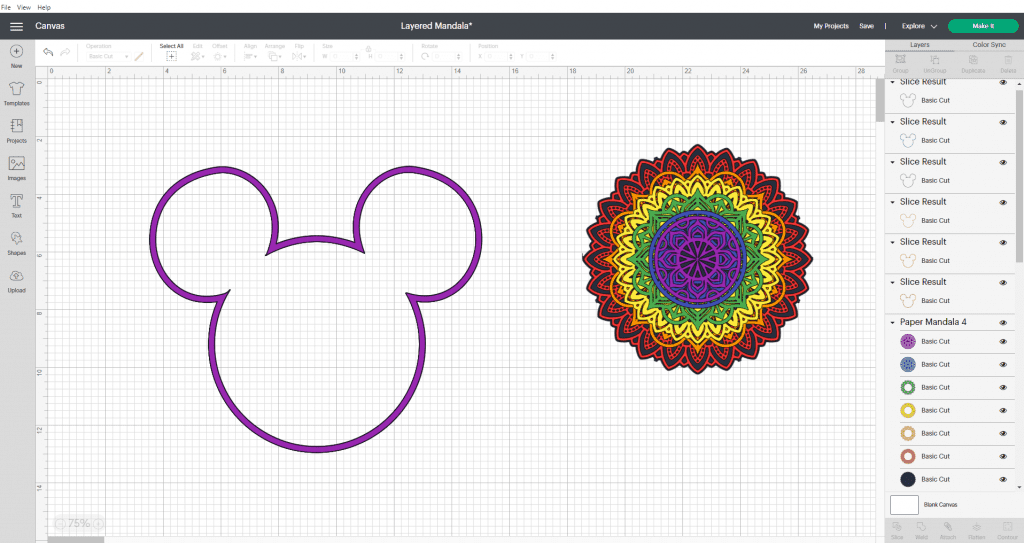1024x543 pixels.
Task: Undo the last action
Action: [x=48, y=52]
